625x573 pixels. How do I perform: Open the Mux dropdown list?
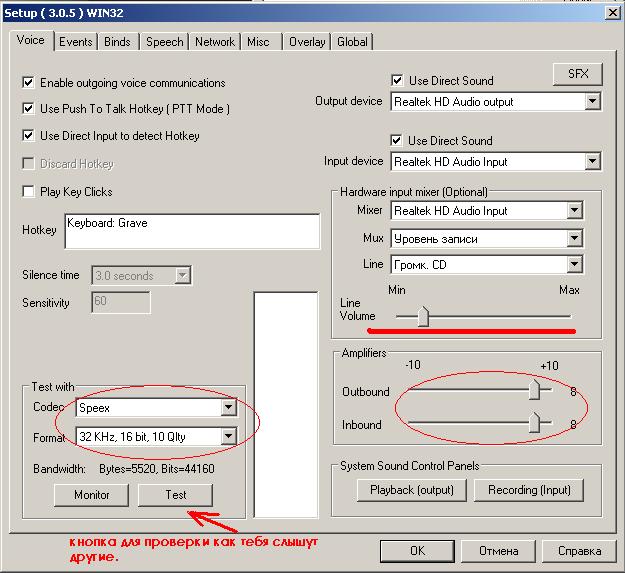click(x=574, y=239)
